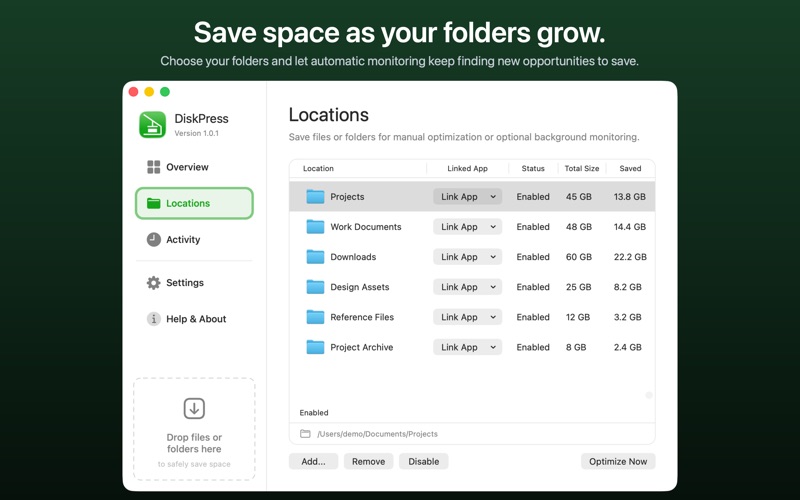Click the drop files or folders area
Image resolution: width=800 pixels, height=500 pixels.
coord(194,429)
